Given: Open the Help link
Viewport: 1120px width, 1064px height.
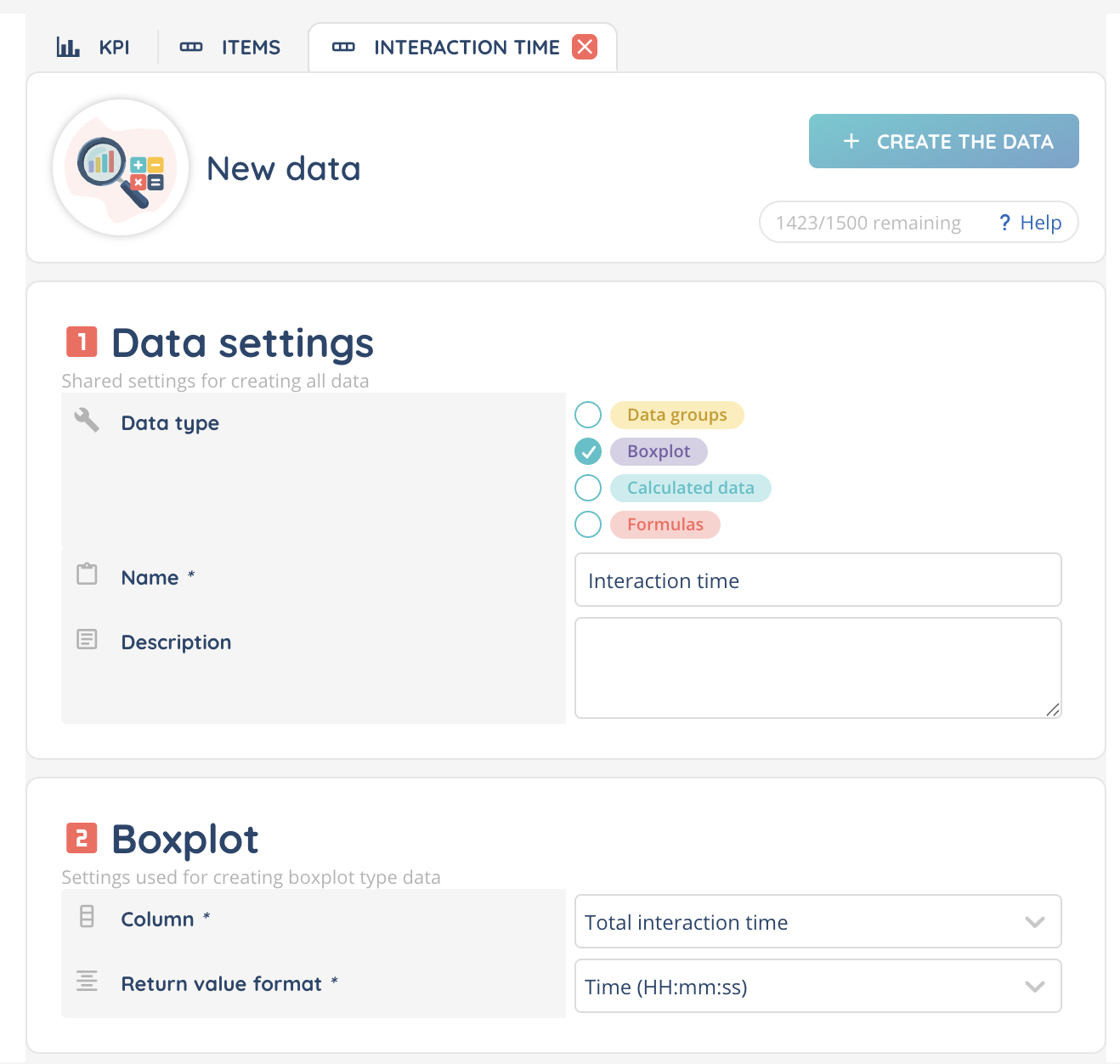Looking at the screenshot, I should [1031, 223].
